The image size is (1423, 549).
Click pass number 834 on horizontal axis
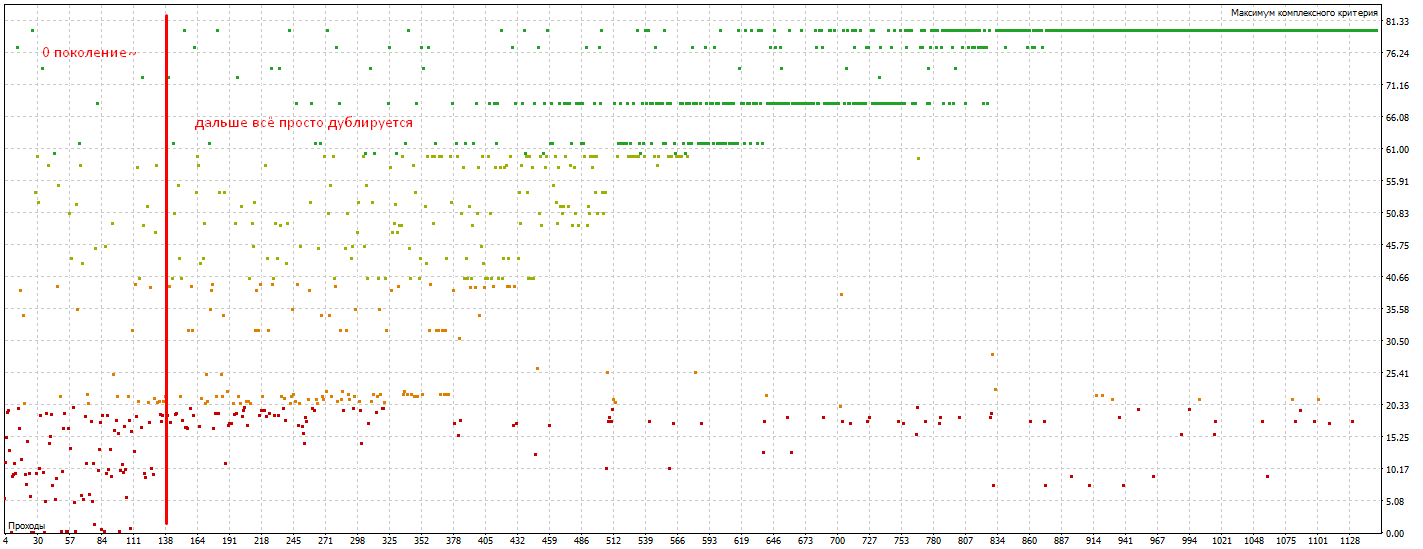click(x=997, y=541)
